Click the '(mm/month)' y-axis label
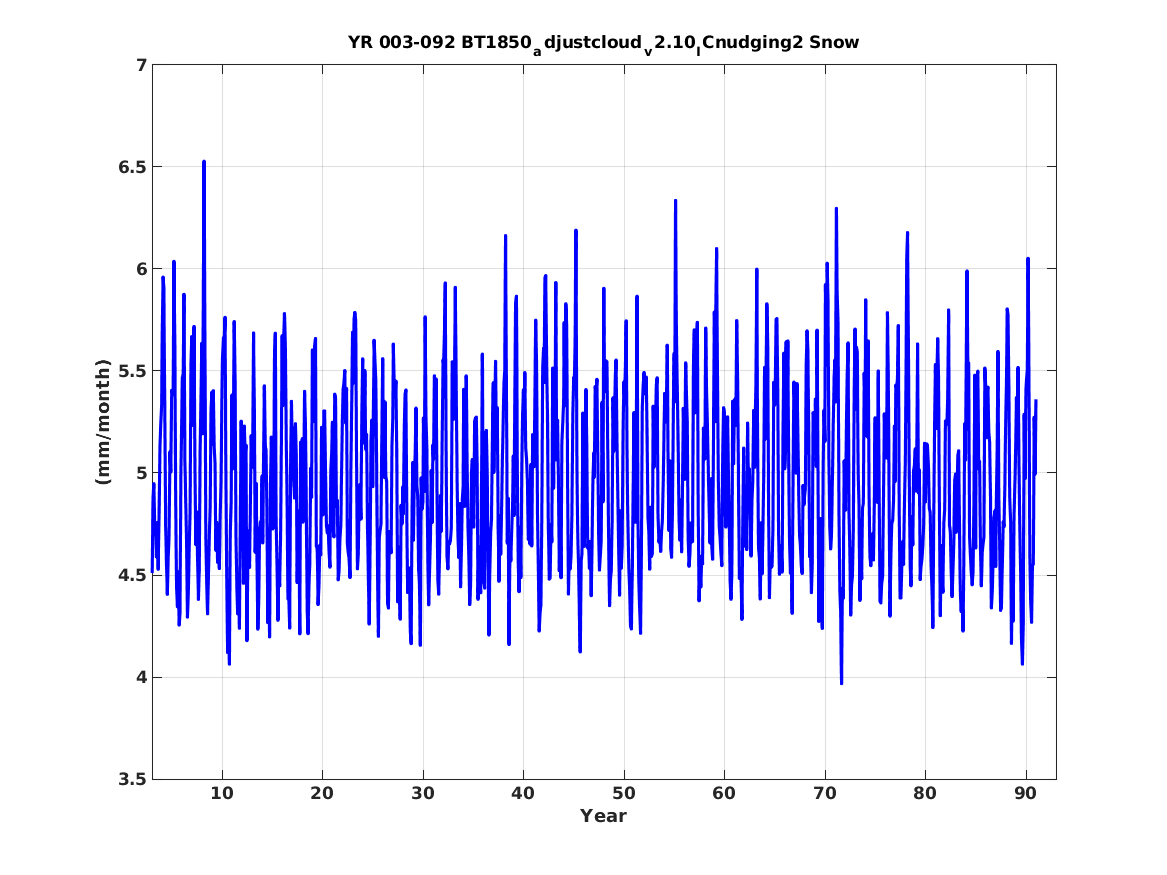Viewport: 1167px width, 875px height. point(103,421)
